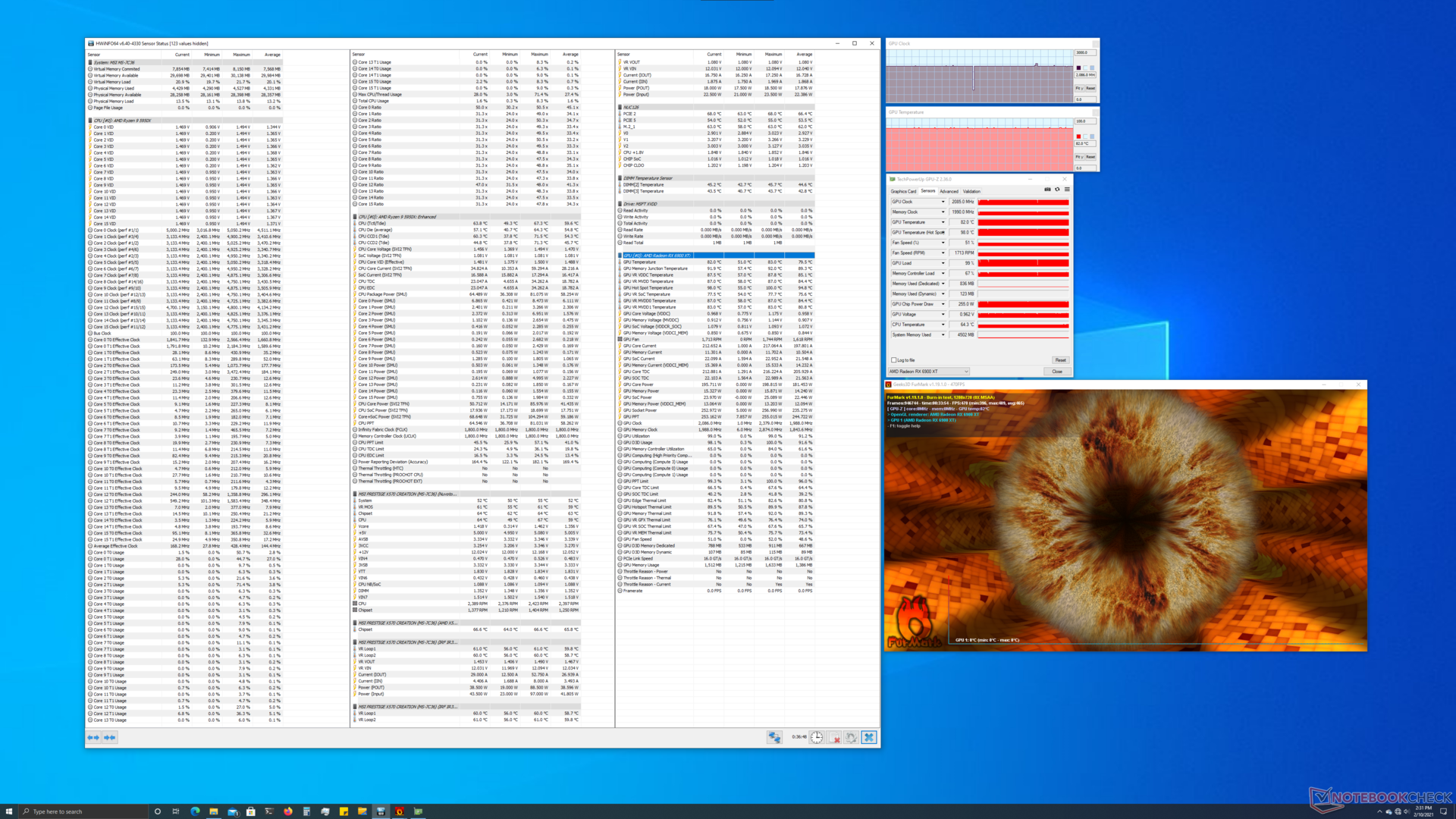
Task: Open the Mail app taskbar icon
Action: (232, 811)
